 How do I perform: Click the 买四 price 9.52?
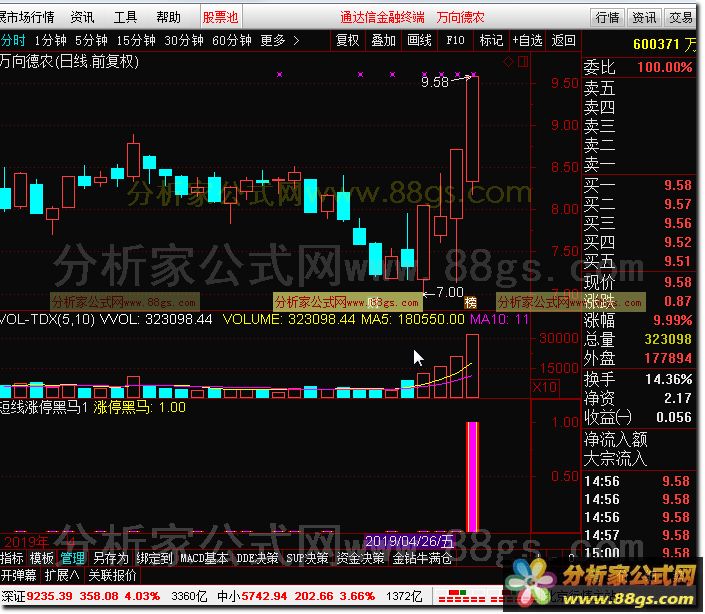coord(678,242)
